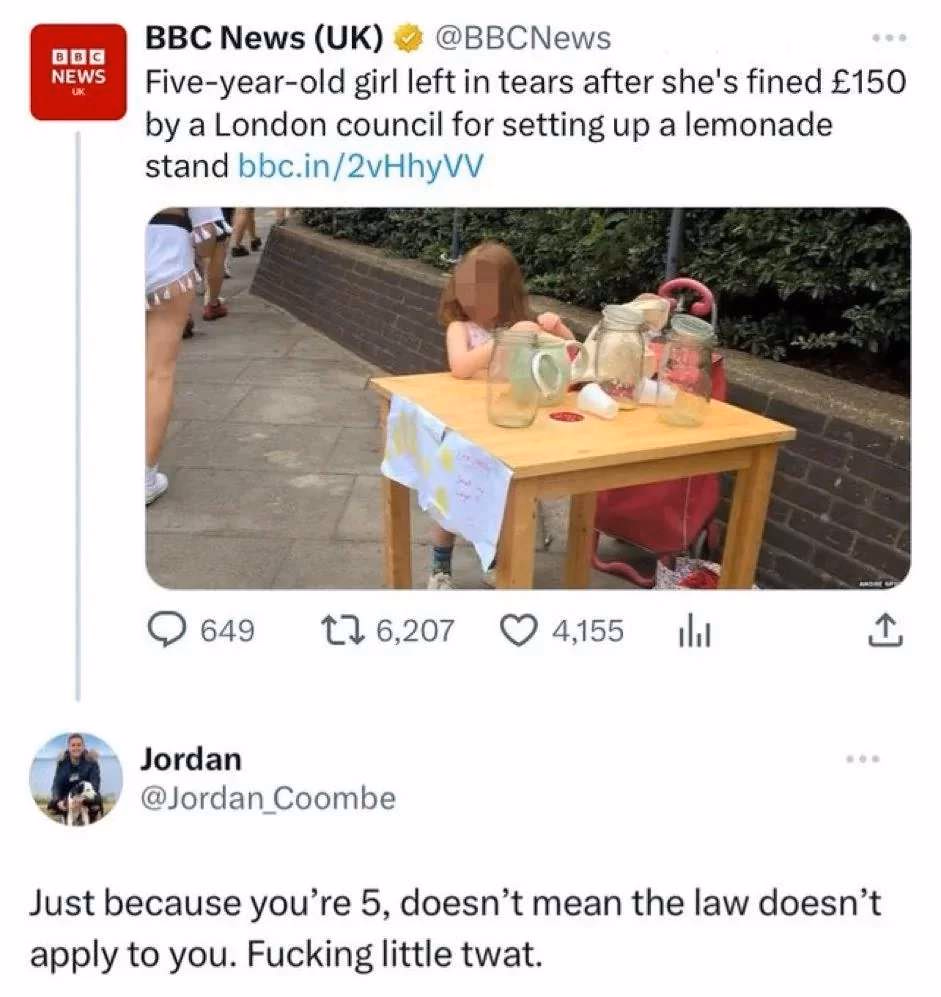This screenshot has width=941, height=997.
Task: Open Jordan's profile picture
Action: (76, 779)
